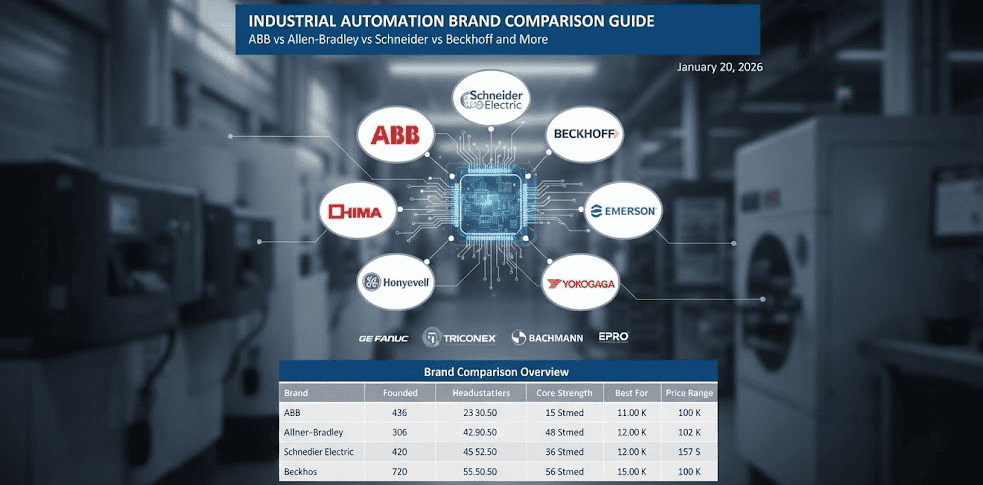The height and width of the screenshot is (485, 983).
Task: Click the Beckhoff logo oval
Action: coord(585,135)
